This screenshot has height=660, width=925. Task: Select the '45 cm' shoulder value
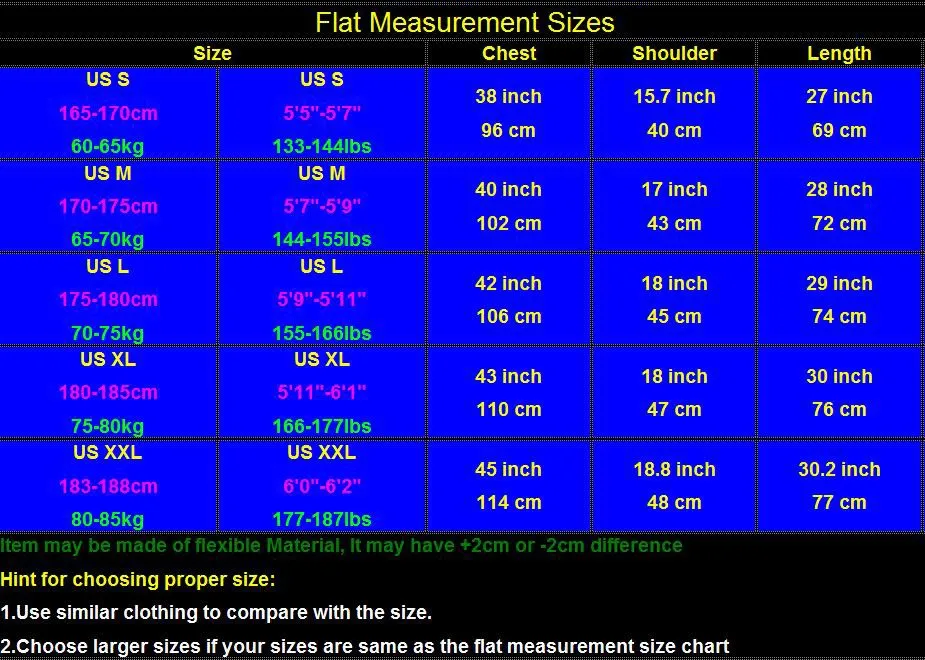coord(674,316)
